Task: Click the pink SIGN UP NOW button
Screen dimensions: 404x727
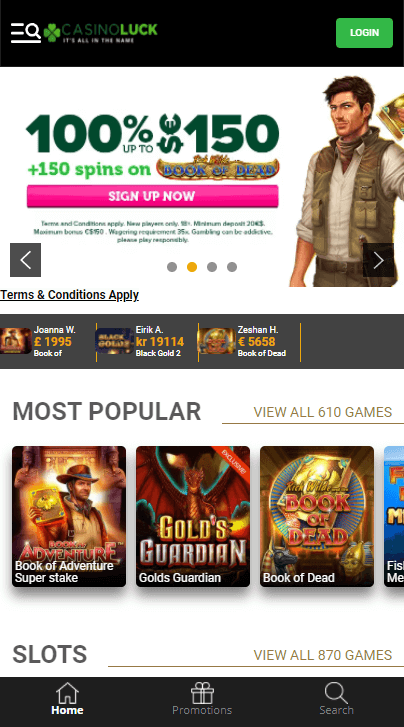Action: (x=153, y=196)
